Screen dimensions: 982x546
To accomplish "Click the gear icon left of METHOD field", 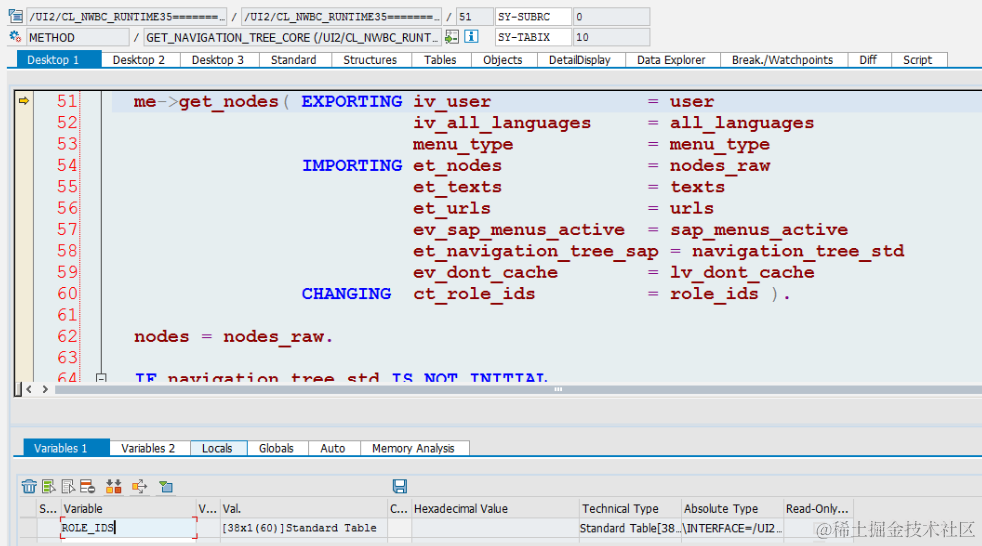I will (x=15, y=37).
